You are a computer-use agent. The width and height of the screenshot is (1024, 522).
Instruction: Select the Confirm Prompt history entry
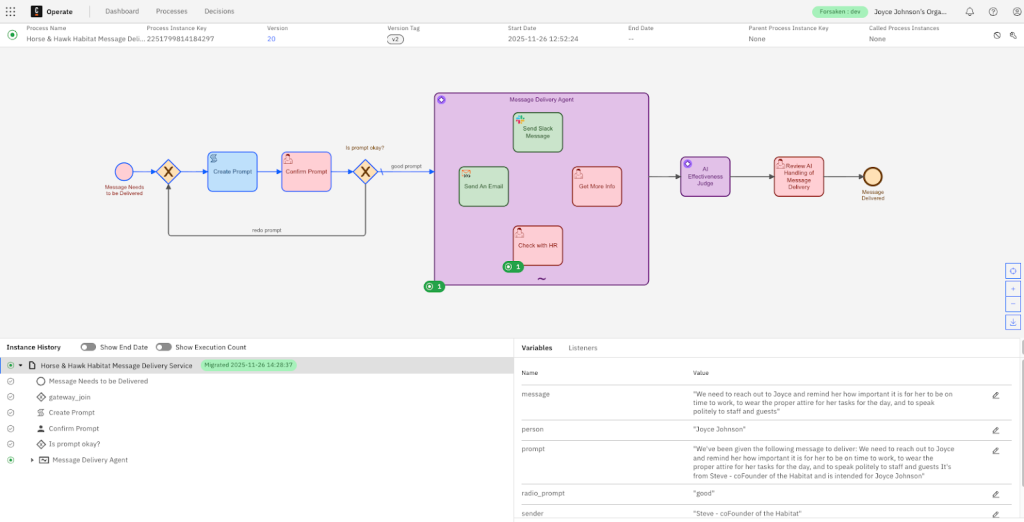[74, 428]
